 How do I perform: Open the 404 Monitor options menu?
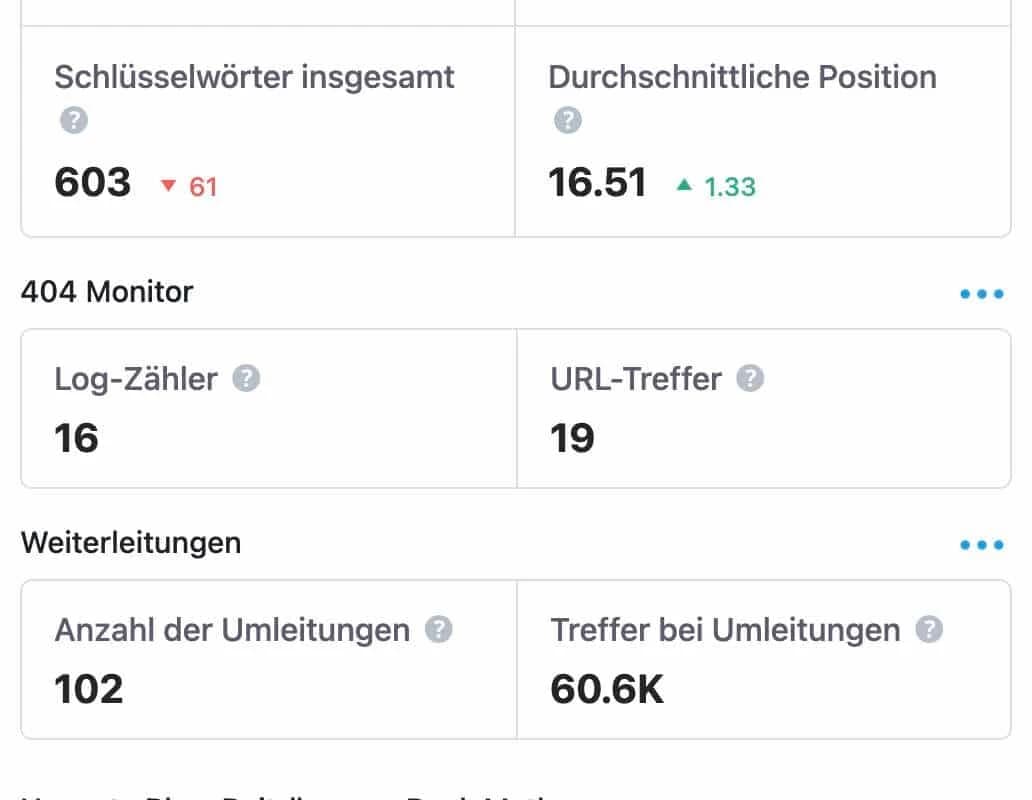tap(982, 293)
